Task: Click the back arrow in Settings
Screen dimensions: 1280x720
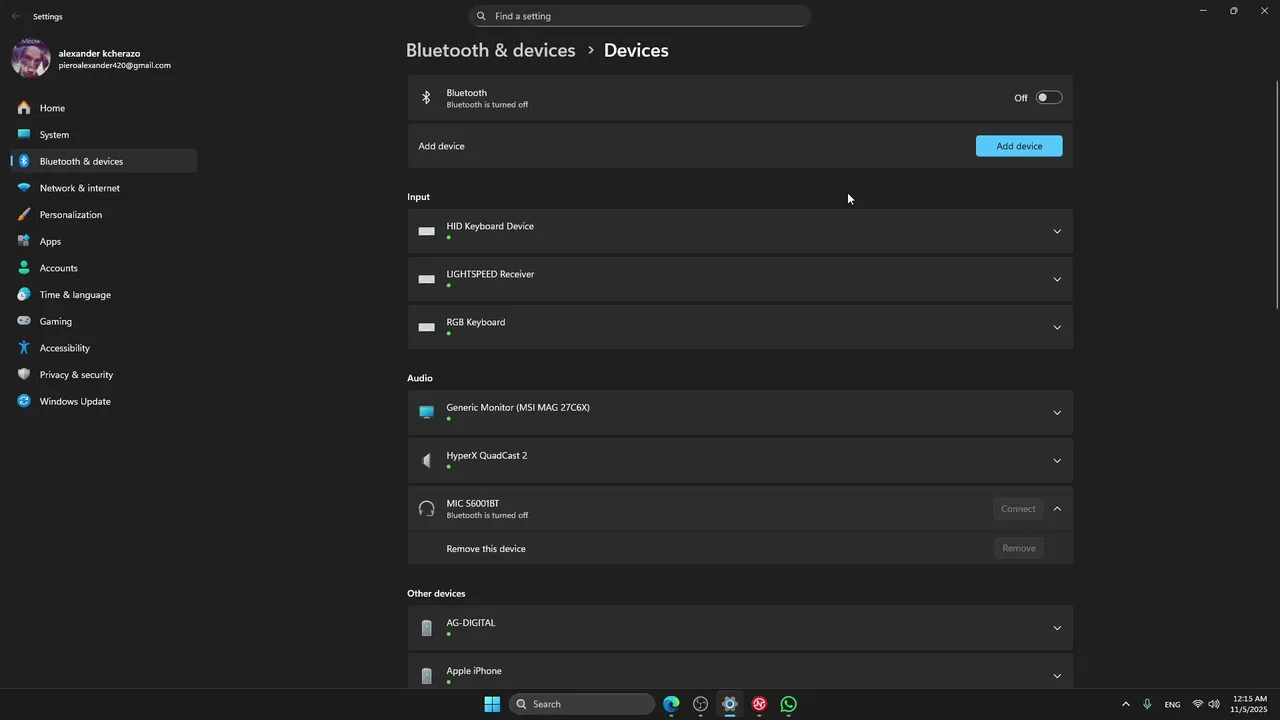Action: (16, 16)
